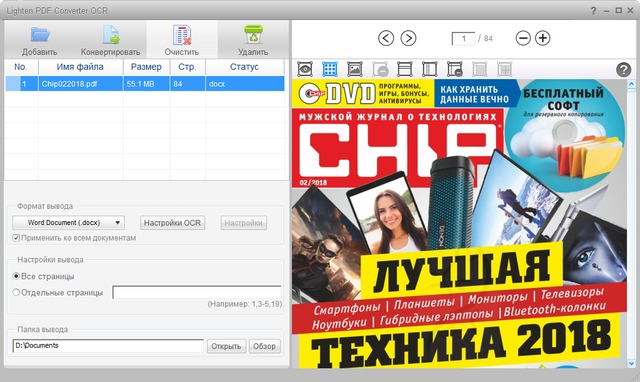Maximize the Lighten PDF Converter window
640x382 pixels.
(619, 11)
